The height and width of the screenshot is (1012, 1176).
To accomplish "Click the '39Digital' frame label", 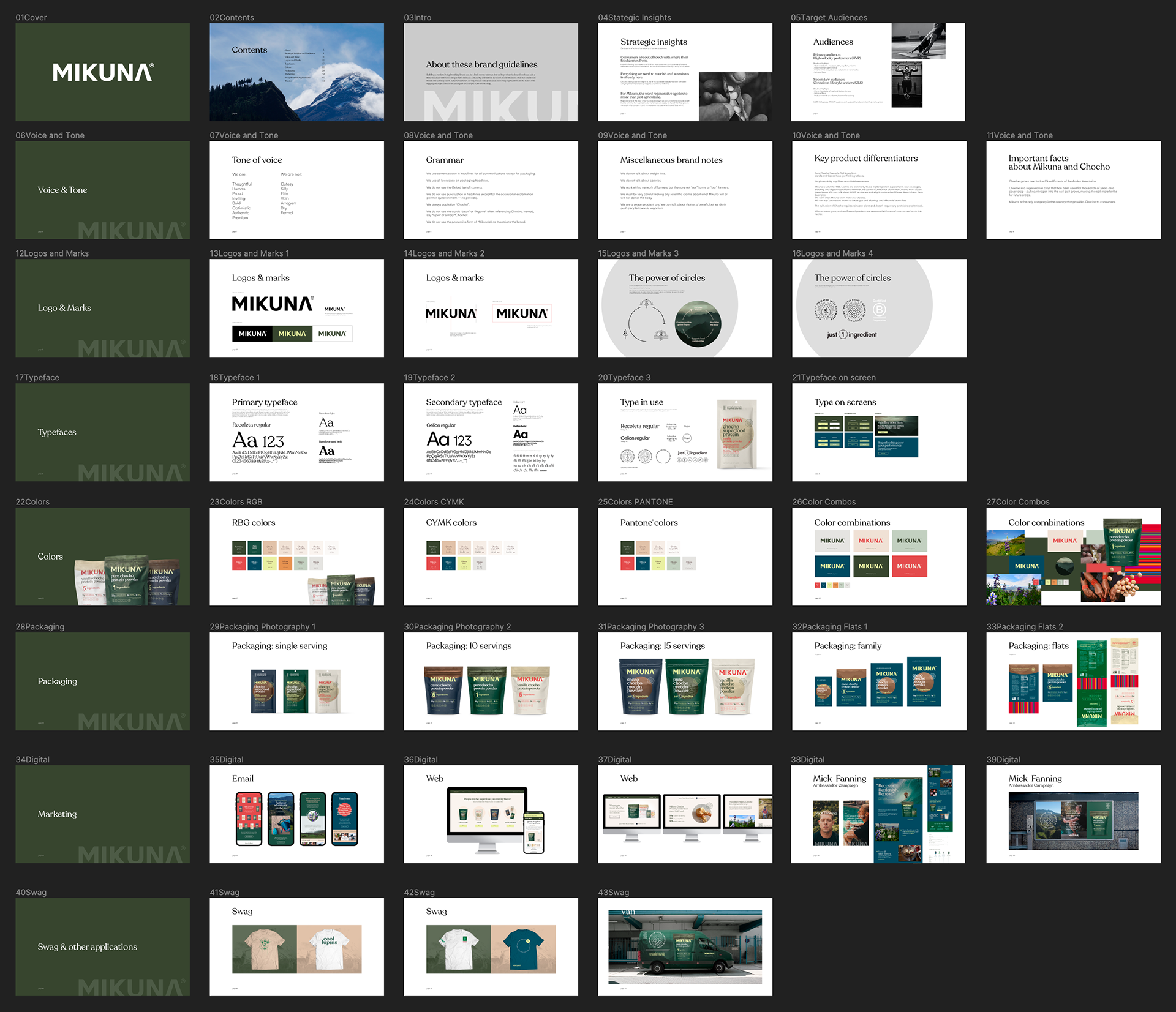I will [x=1003, y=759].
